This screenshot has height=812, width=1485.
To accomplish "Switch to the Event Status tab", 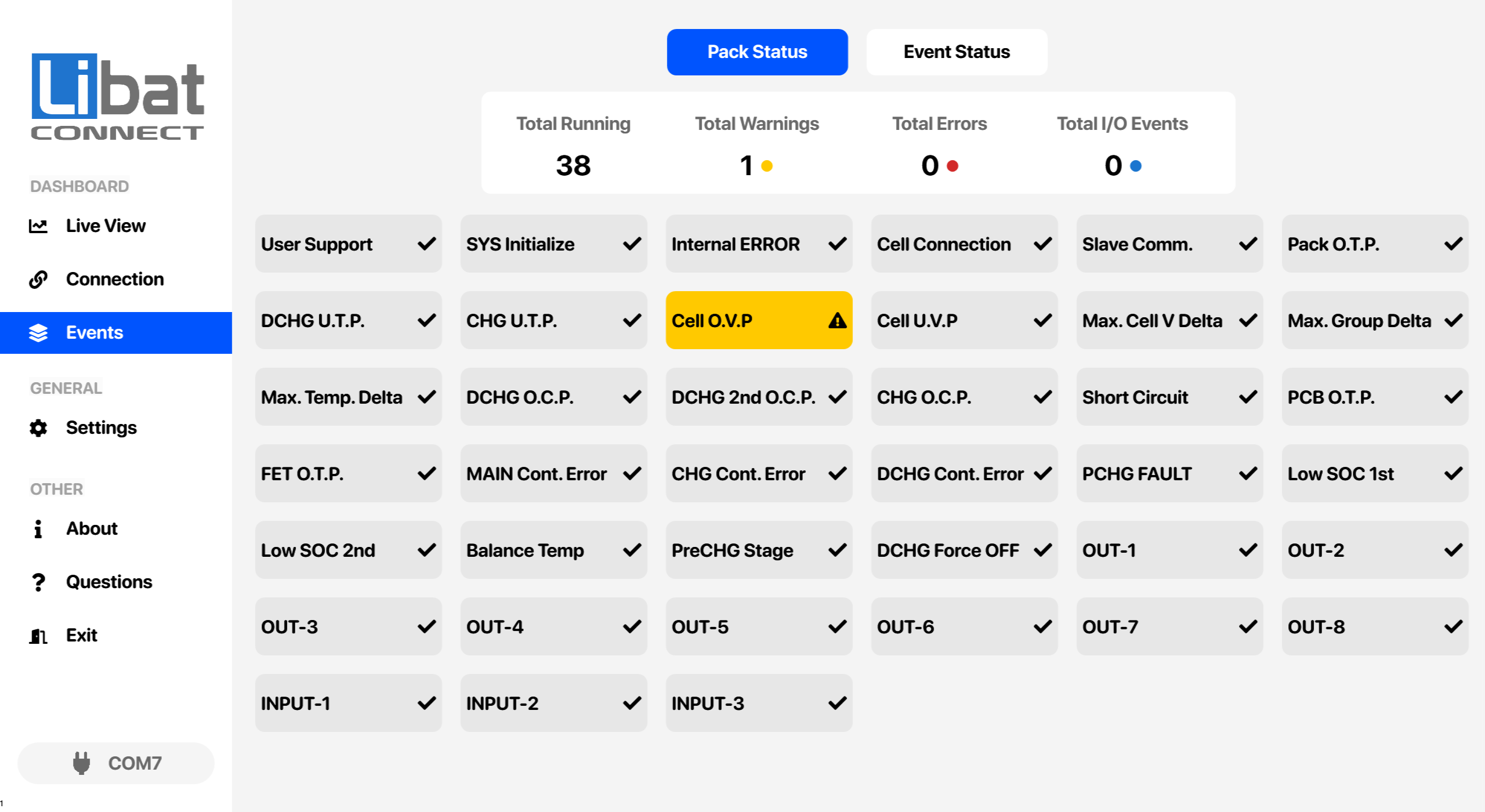I will click(957, 52).
